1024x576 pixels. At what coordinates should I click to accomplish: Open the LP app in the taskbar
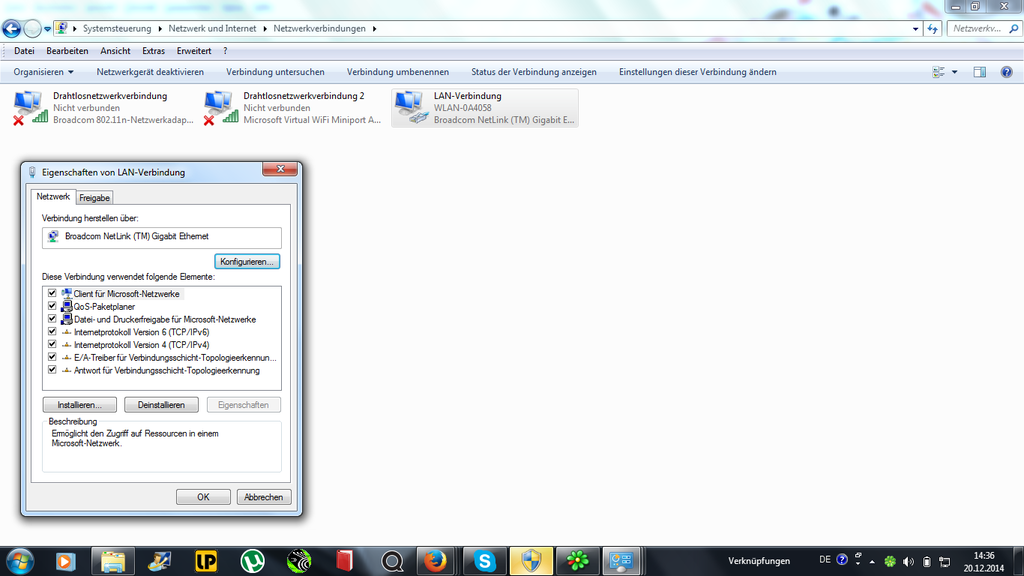click(206, 561)
